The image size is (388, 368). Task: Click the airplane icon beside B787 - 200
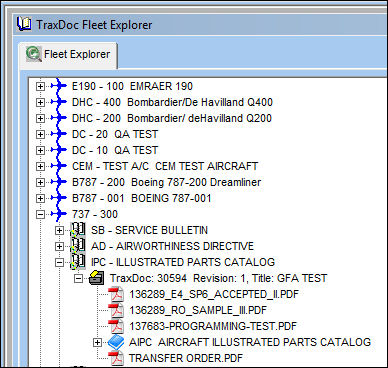[59, 182]
